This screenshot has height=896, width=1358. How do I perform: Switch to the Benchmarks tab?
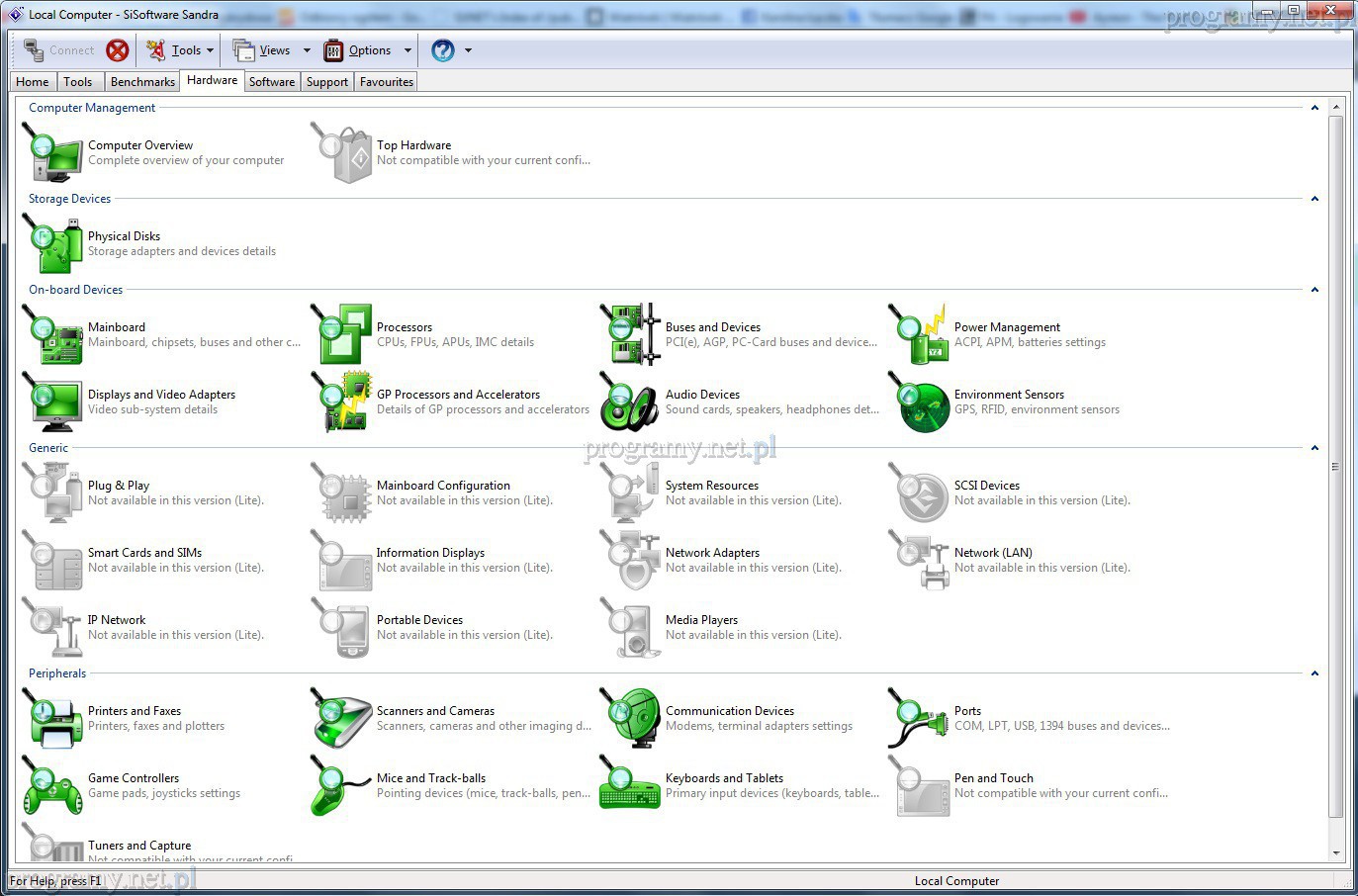pyautogui.click(x=142, y=82)
